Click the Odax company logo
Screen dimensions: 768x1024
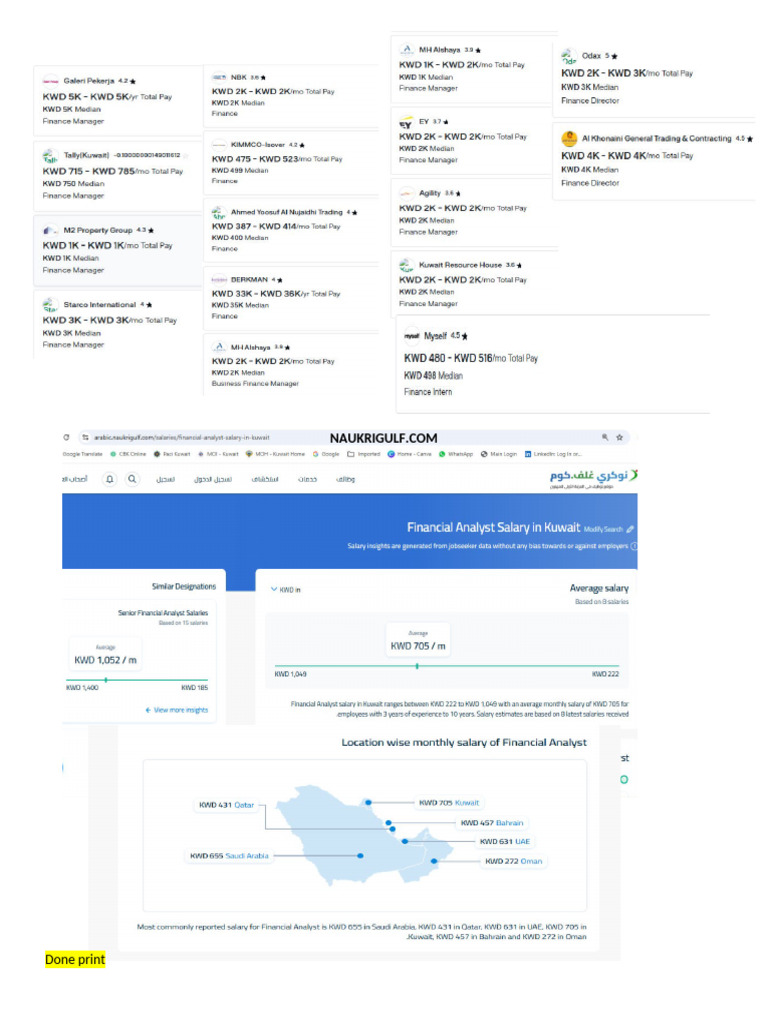[x=569, y=56]
